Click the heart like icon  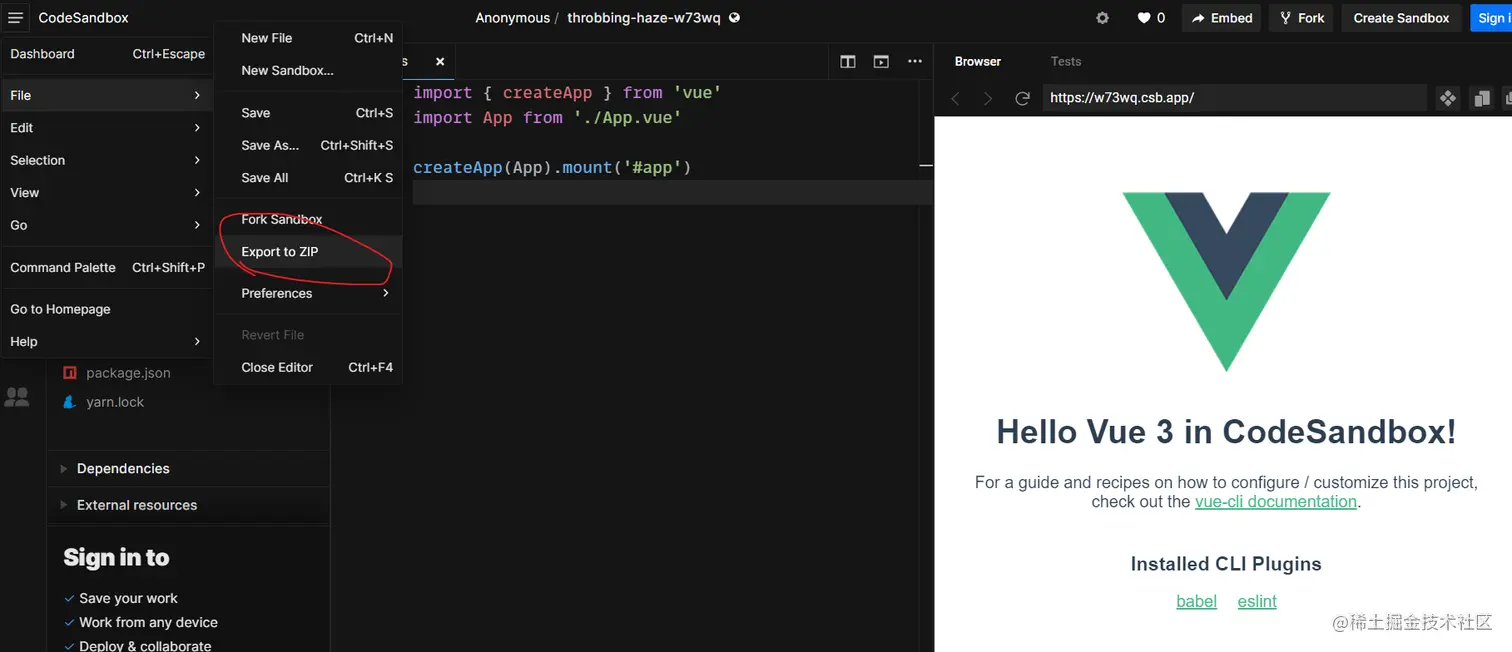[1144, 18]
